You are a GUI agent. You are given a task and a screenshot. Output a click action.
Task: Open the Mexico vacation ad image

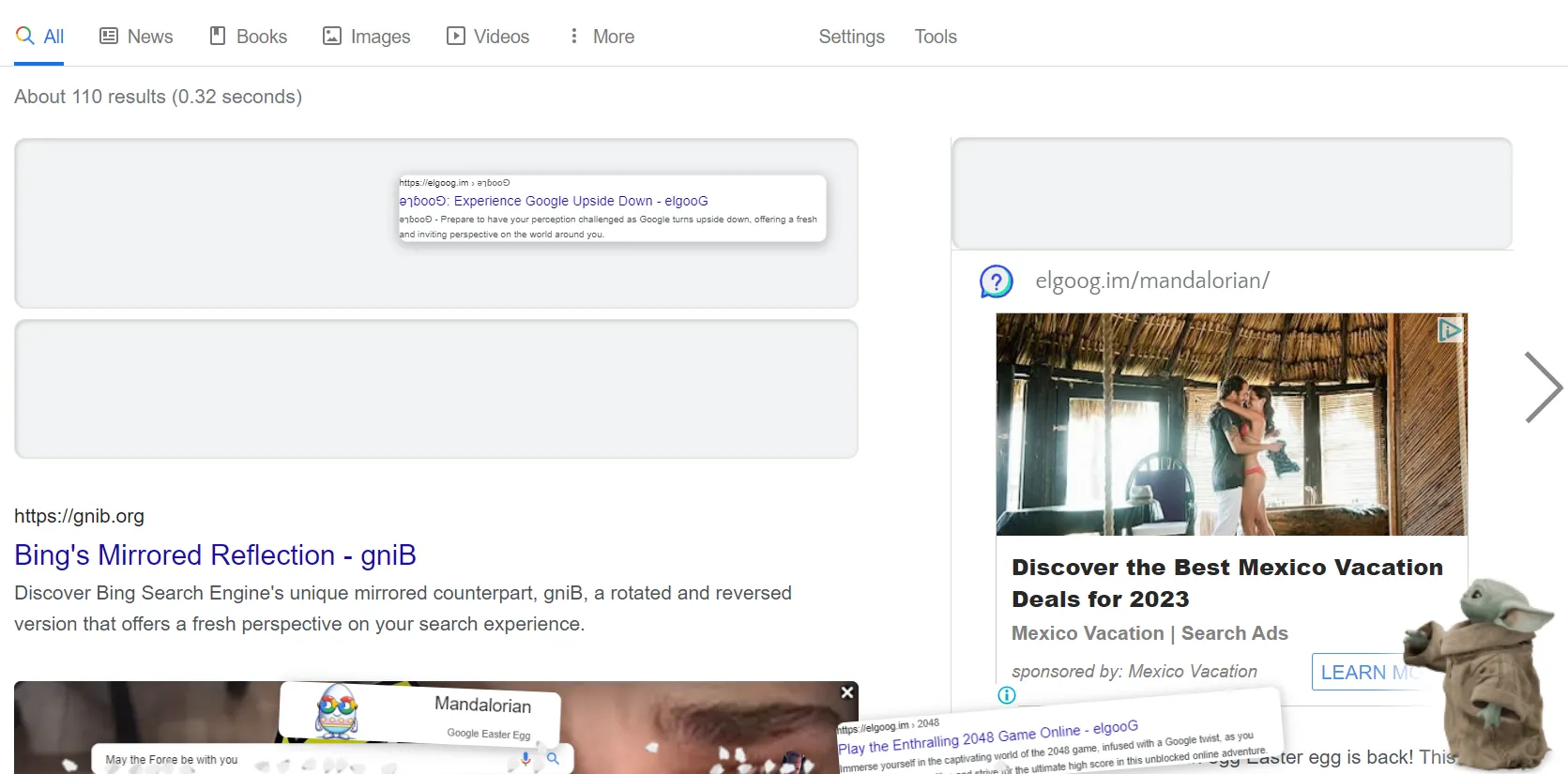click(1231, 424)
